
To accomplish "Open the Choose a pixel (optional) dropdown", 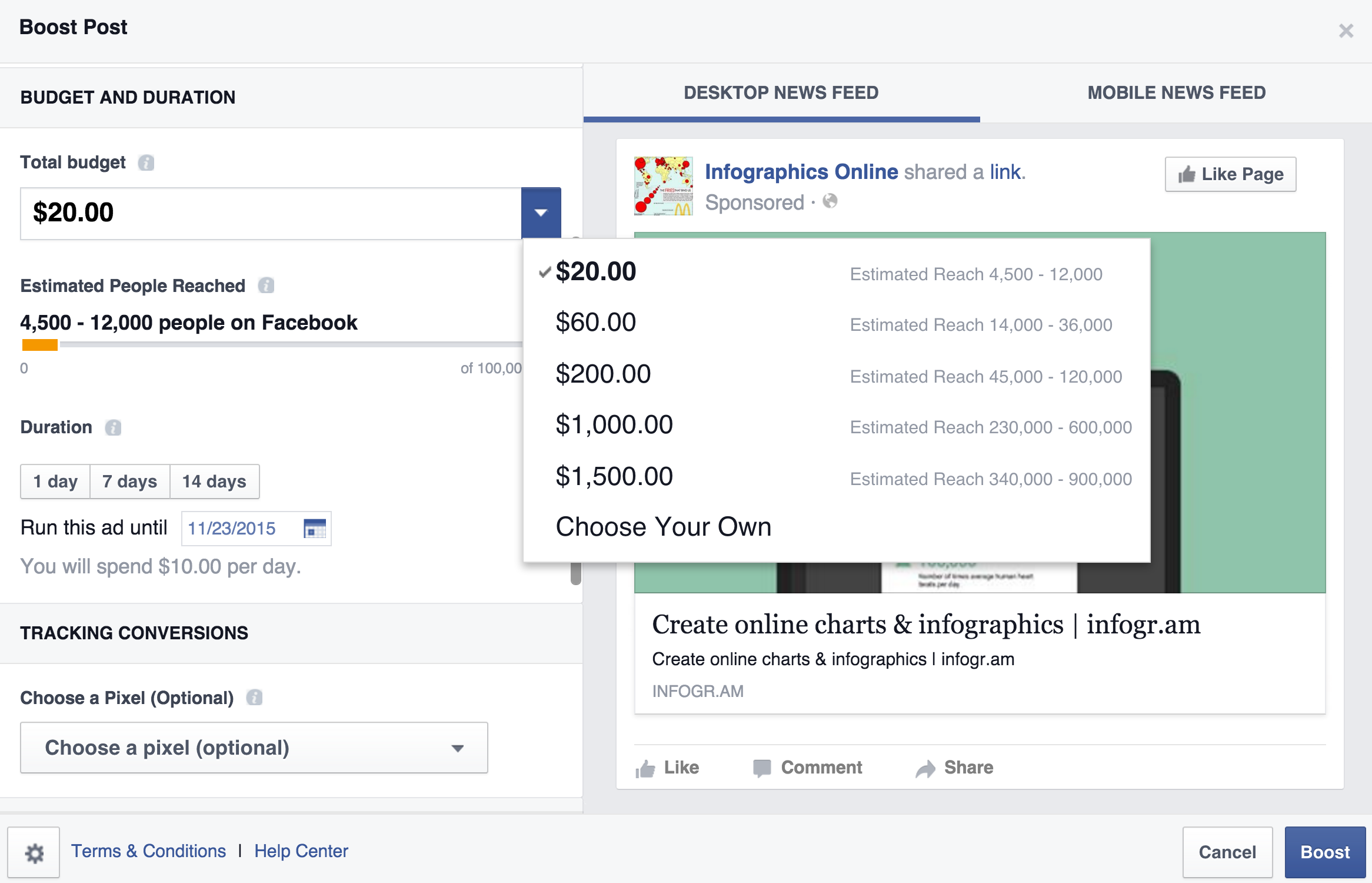I will tap(254, 748).
